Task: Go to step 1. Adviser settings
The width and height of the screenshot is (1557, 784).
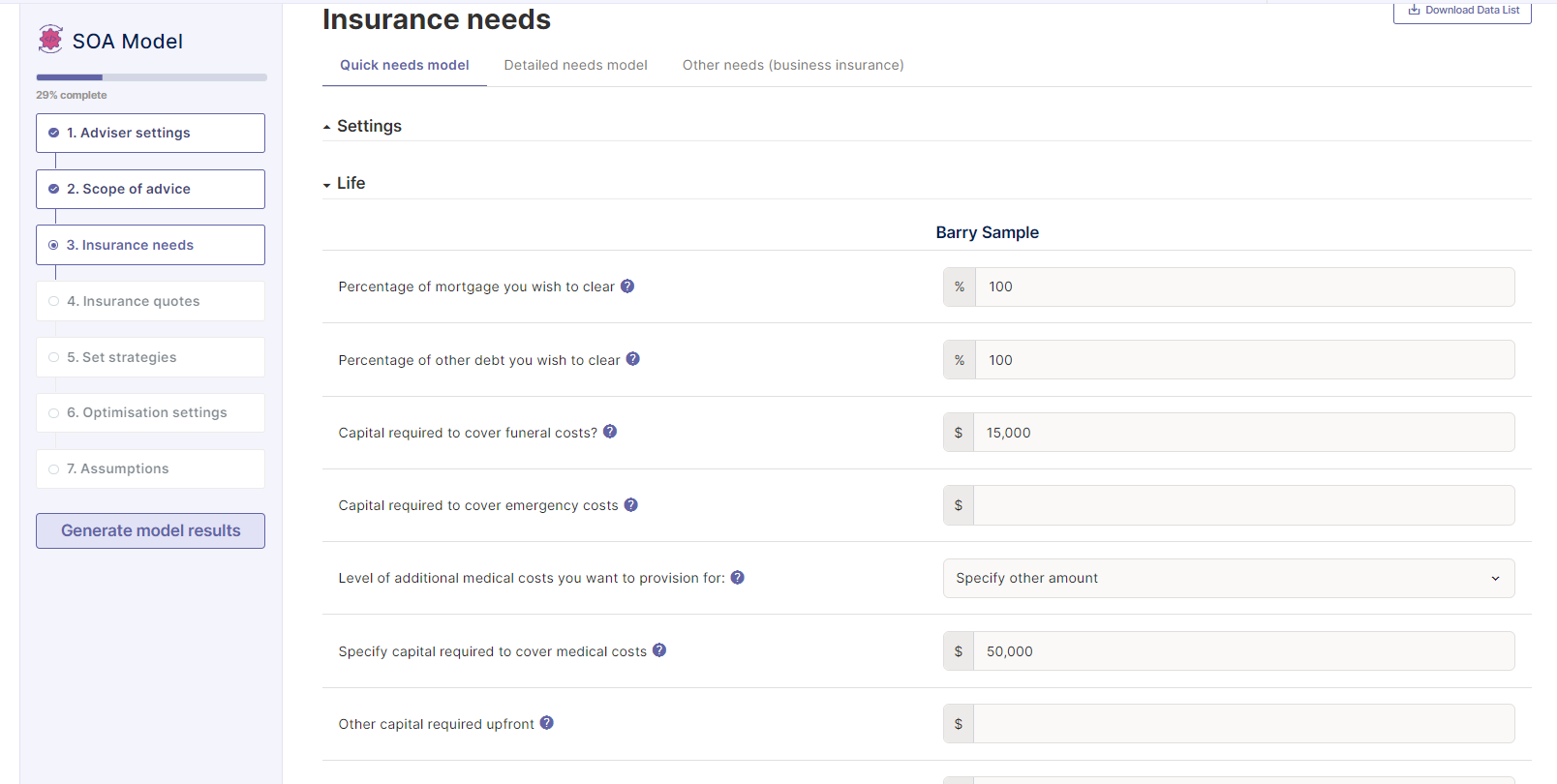Action: (150, 133)
